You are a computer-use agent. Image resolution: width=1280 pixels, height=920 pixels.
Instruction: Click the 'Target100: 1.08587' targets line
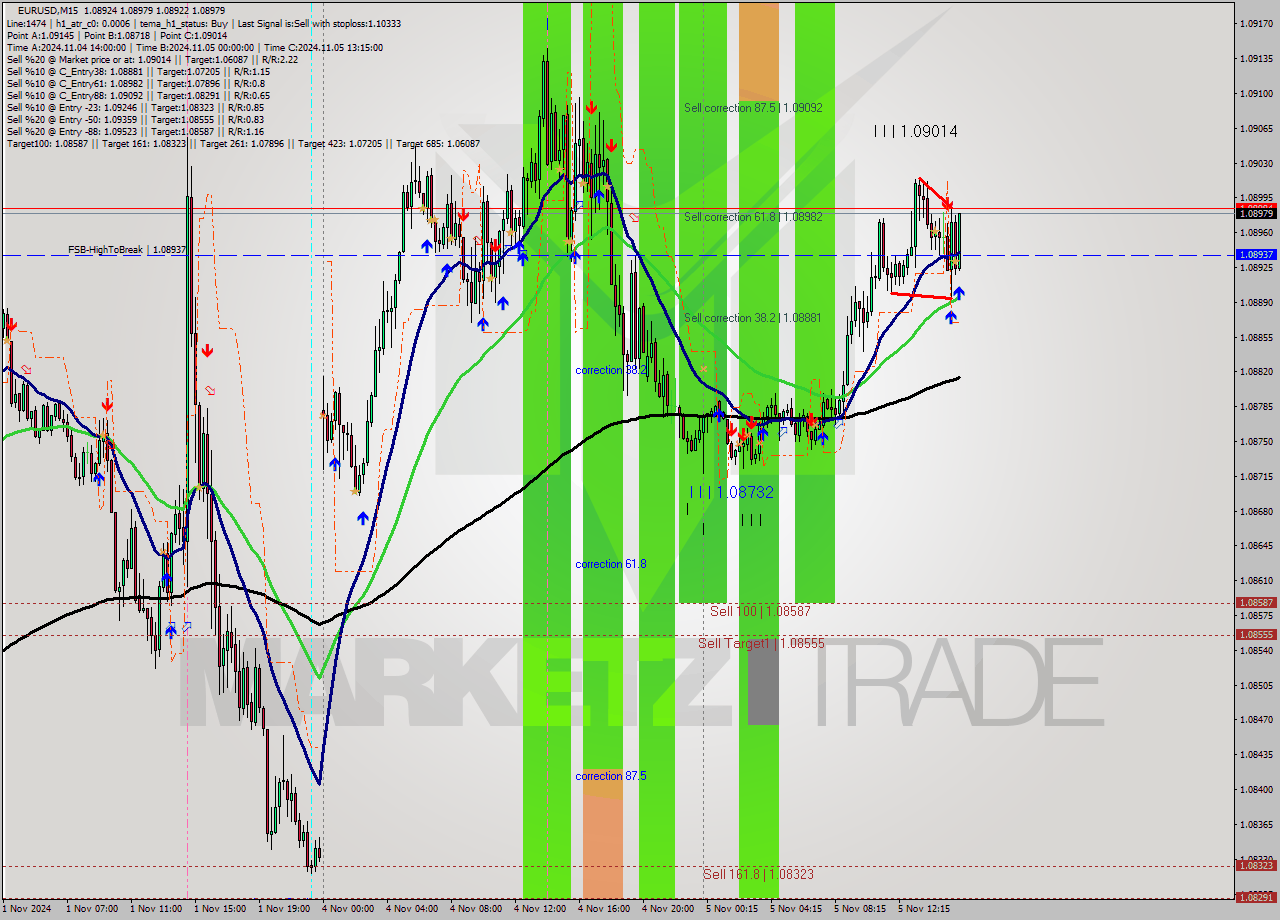[243, 144]
